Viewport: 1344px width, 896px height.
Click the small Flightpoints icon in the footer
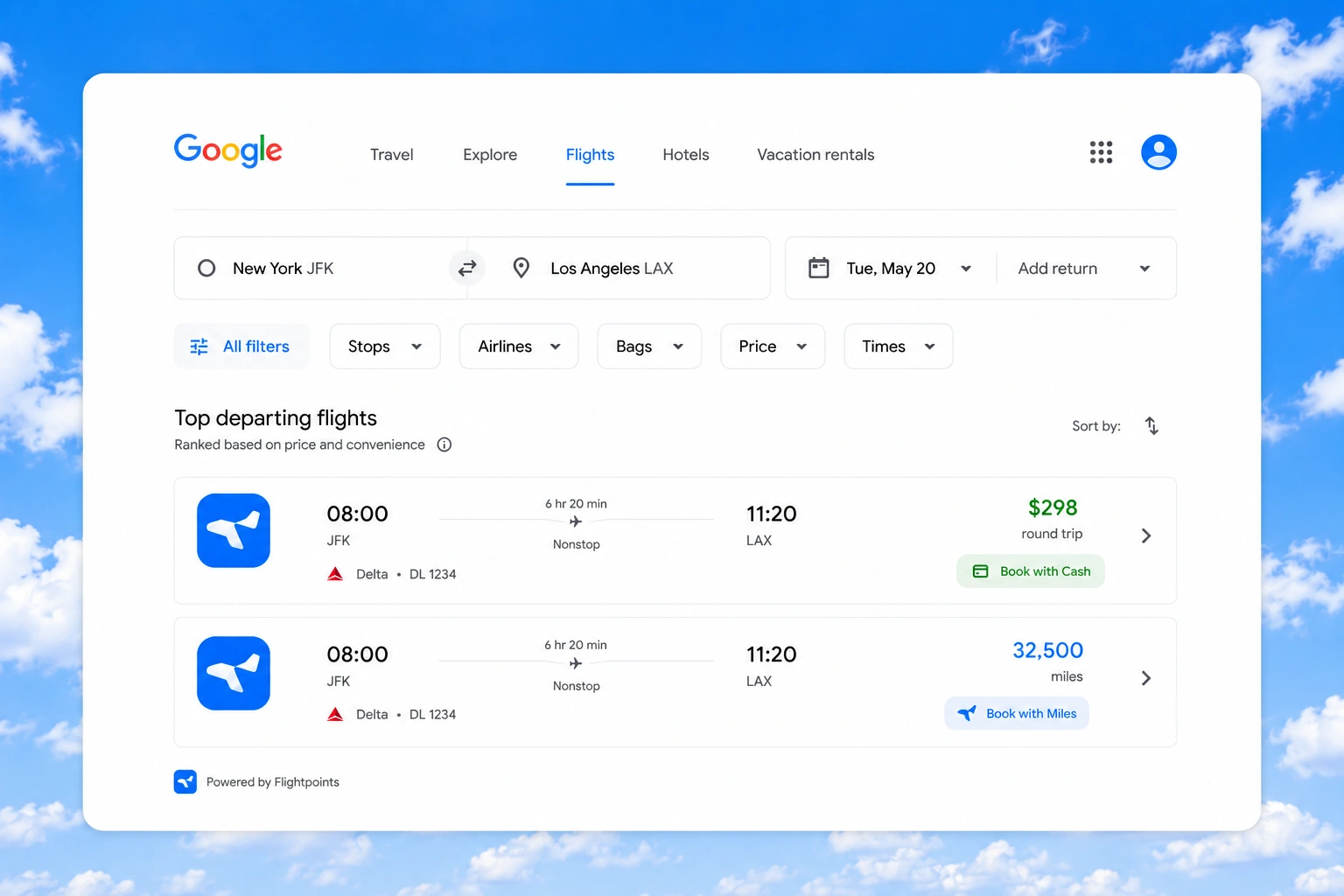(x=185, y=781)
